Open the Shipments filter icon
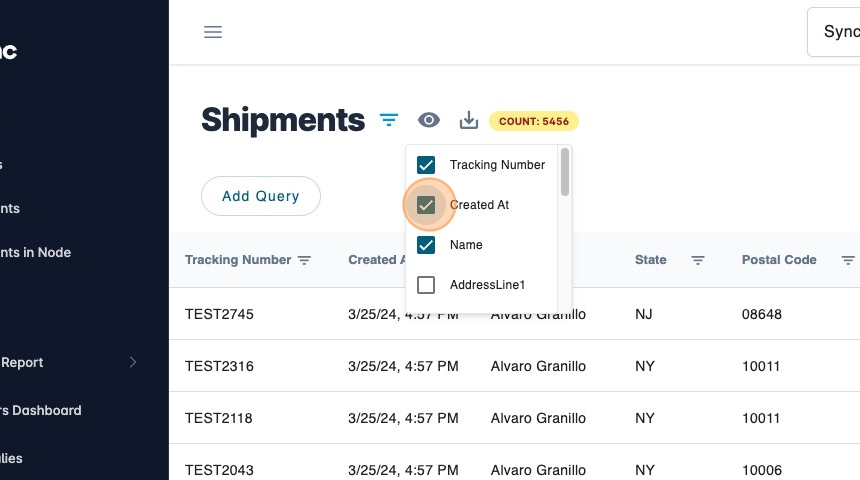Image resolution: width=860 pixels, height=480 pixels. coord(389,121)
